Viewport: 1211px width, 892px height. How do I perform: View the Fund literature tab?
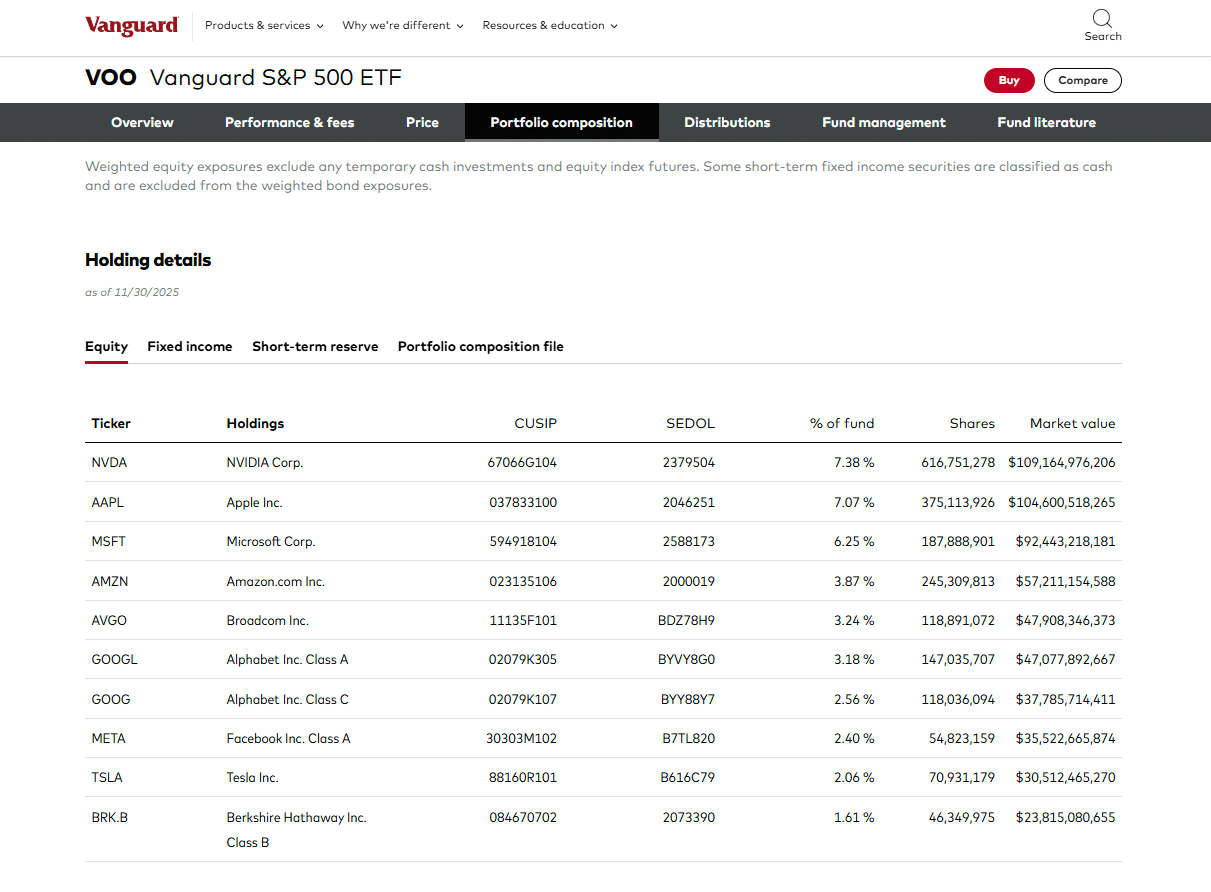[1046, 123]
